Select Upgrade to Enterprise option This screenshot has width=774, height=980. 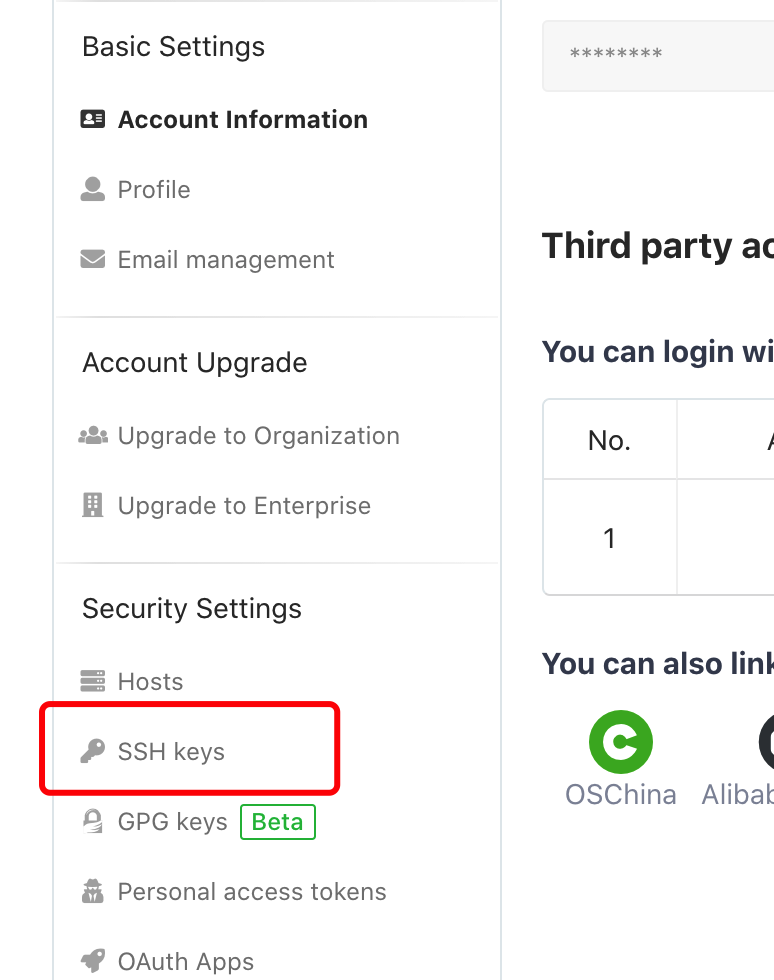coord(244,506)
